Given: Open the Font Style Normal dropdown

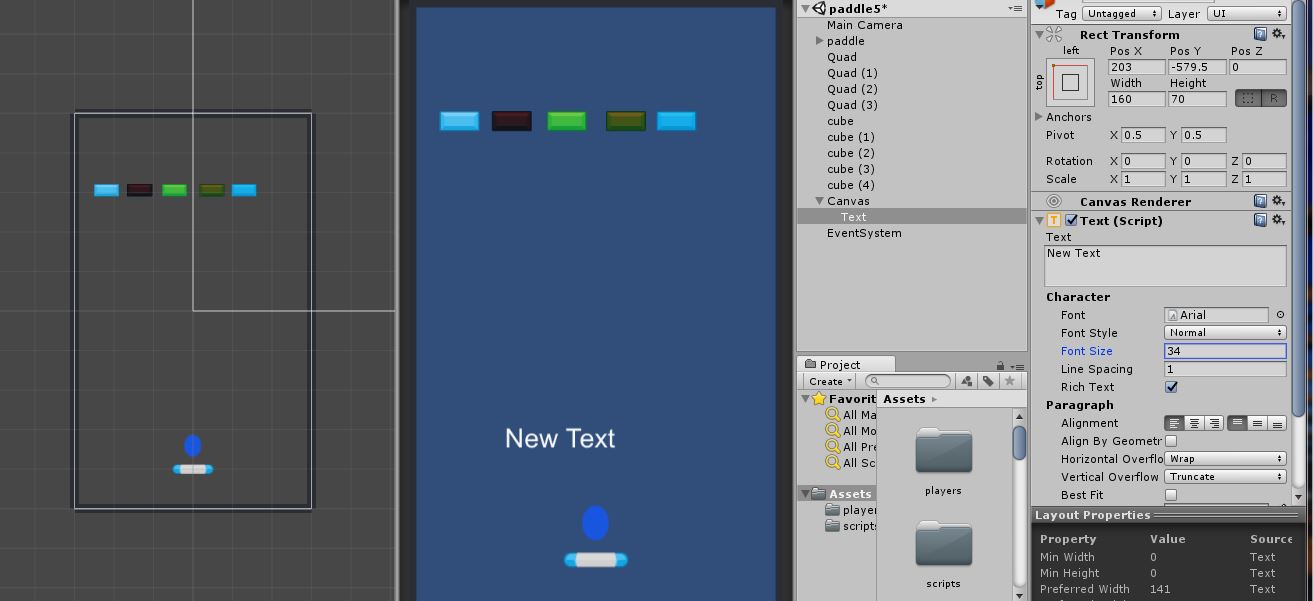Looking at the screenshot, I should pos(1224,332).
